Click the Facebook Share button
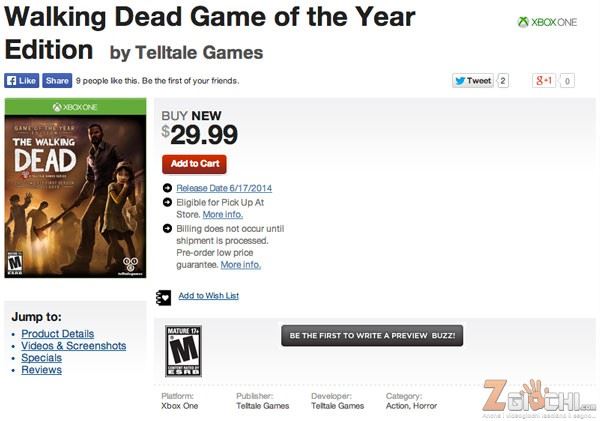This screenshot has height=421, width=600. click(x=57, y=80)
